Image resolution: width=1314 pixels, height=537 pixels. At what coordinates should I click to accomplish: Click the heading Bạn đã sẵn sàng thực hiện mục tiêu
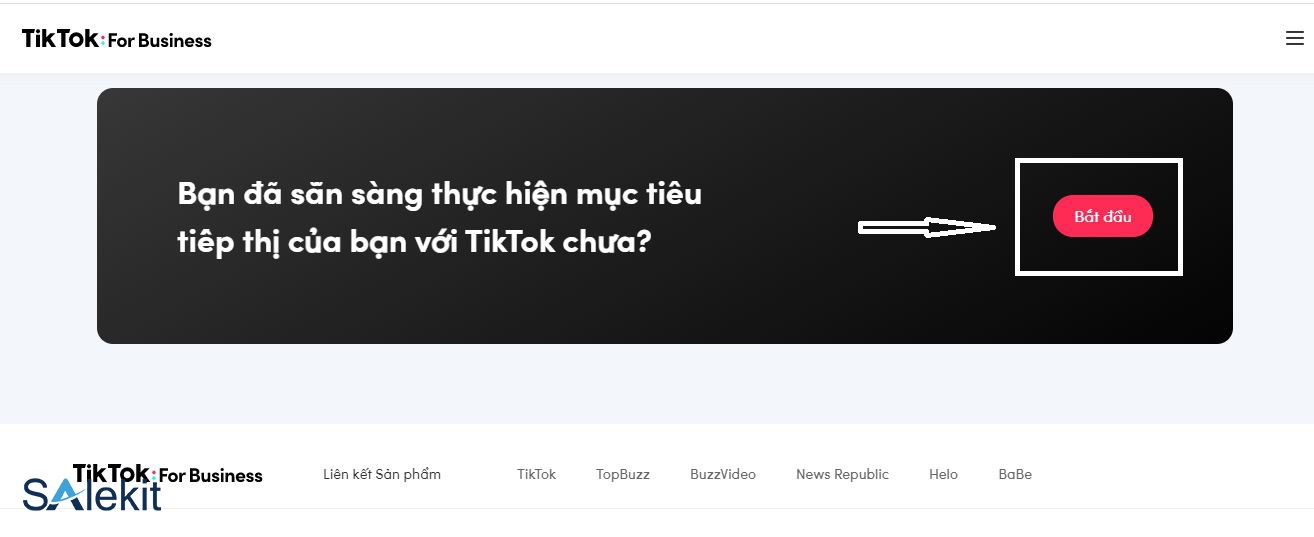pos(440,194)
